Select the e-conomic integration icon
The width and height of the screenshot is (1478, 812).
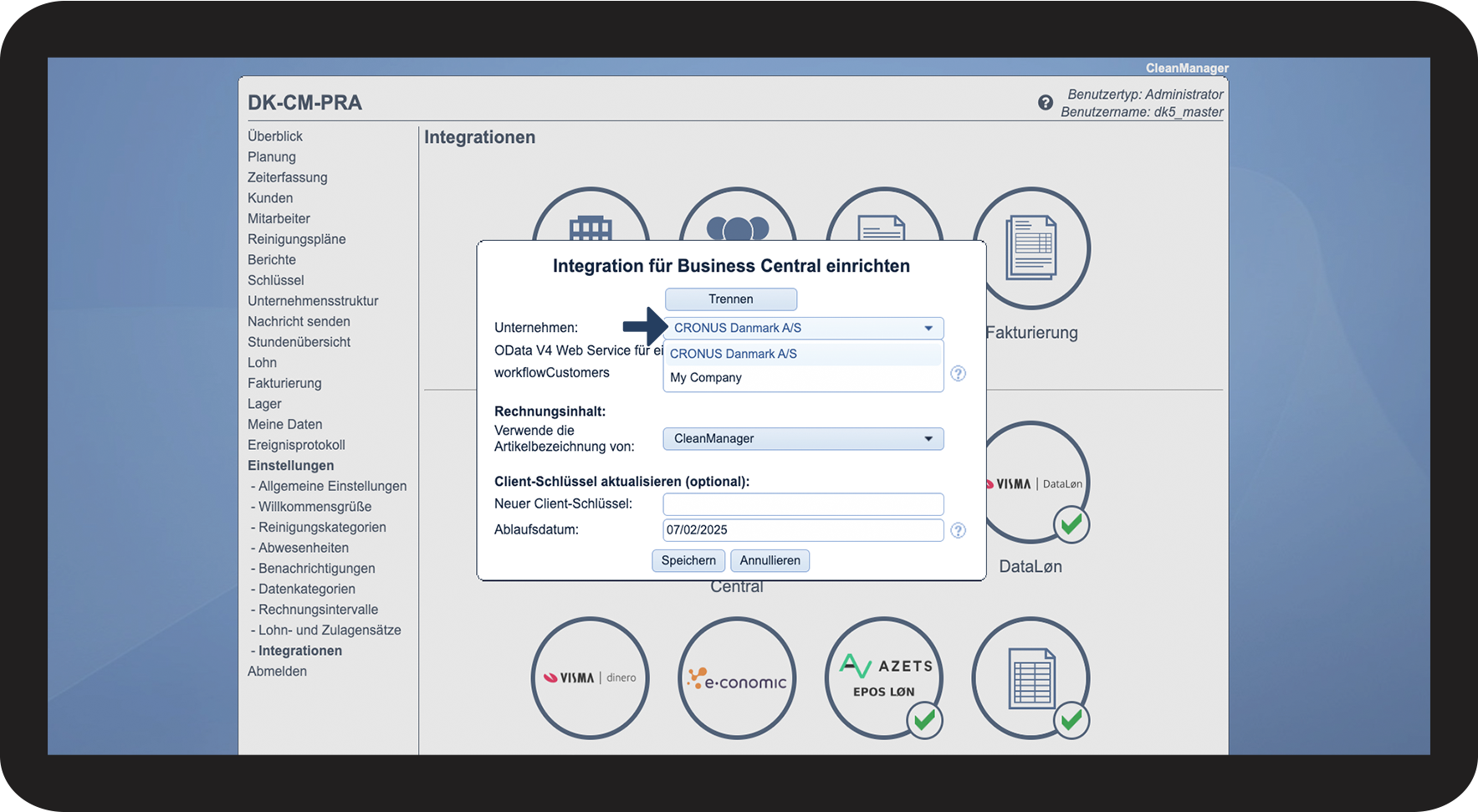[736, 679]
